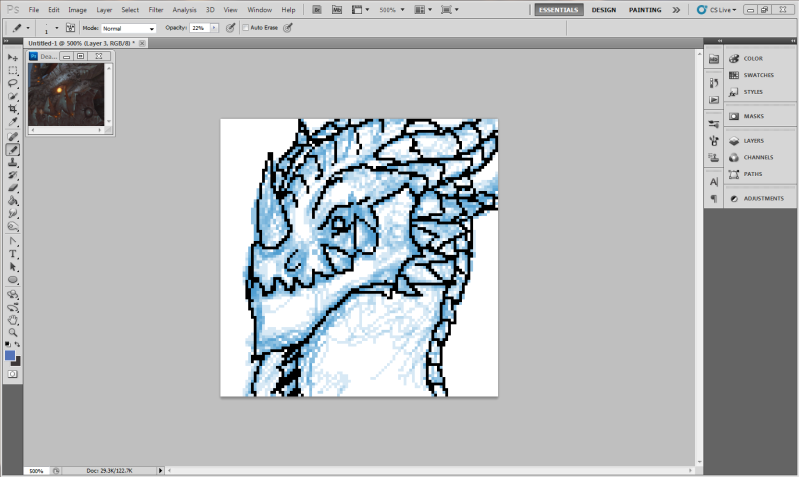Select the History Brush tool

click(x=13, y=175)
